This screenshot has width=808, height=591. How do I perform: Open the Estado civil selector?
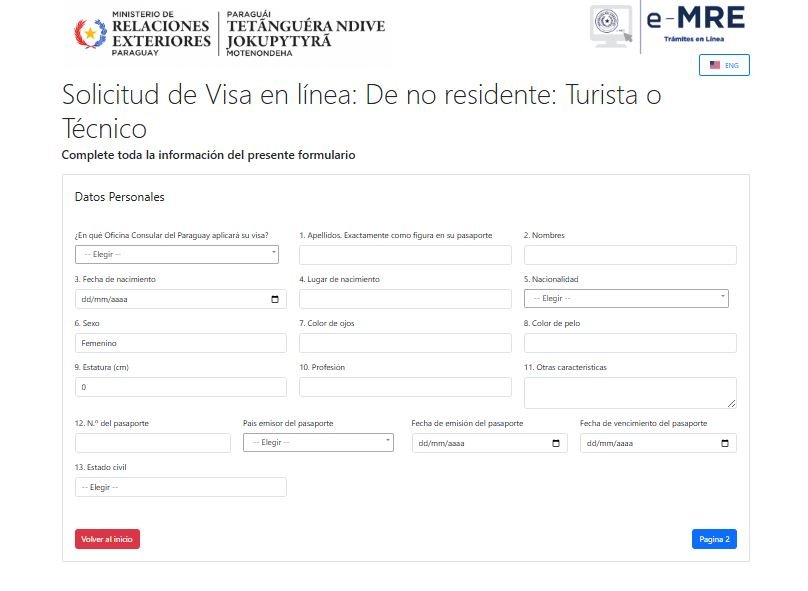click(x=180, y=487)
